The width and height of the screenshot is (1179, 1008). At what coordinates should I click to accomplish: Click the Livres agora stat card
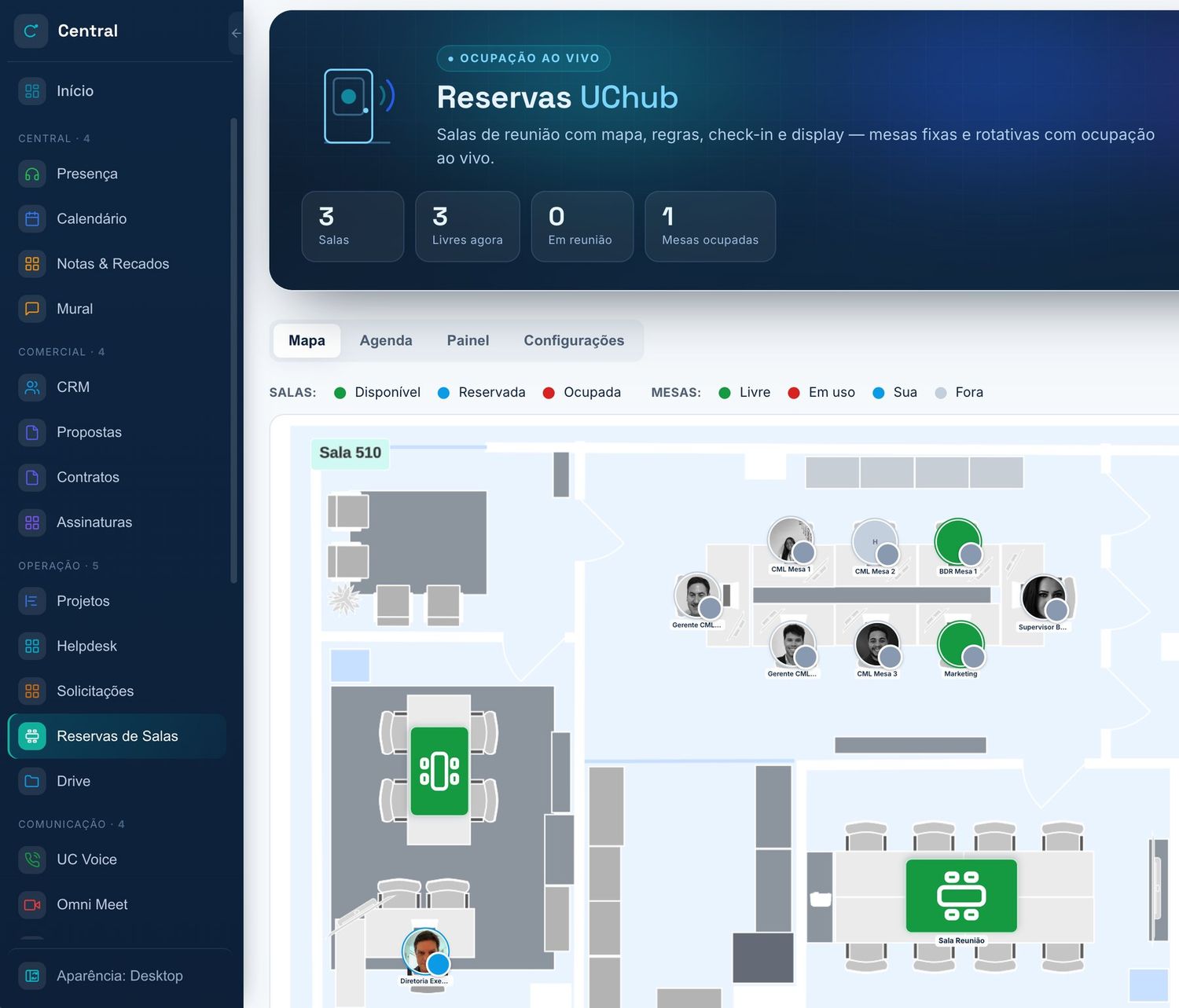(x=468, y=226)
